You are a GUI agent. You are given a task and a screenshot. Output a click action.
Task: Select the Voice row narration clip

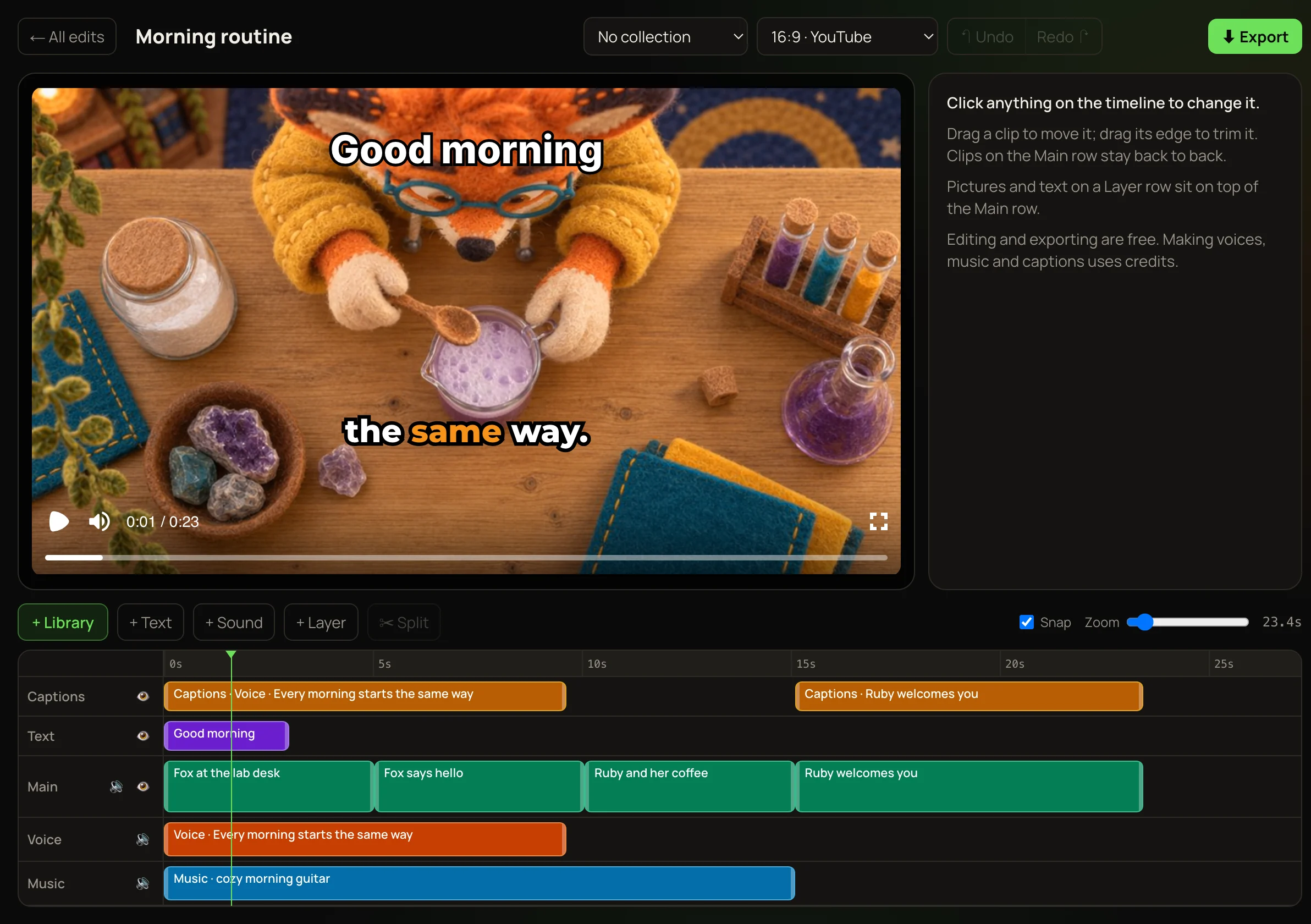(365, 839)
